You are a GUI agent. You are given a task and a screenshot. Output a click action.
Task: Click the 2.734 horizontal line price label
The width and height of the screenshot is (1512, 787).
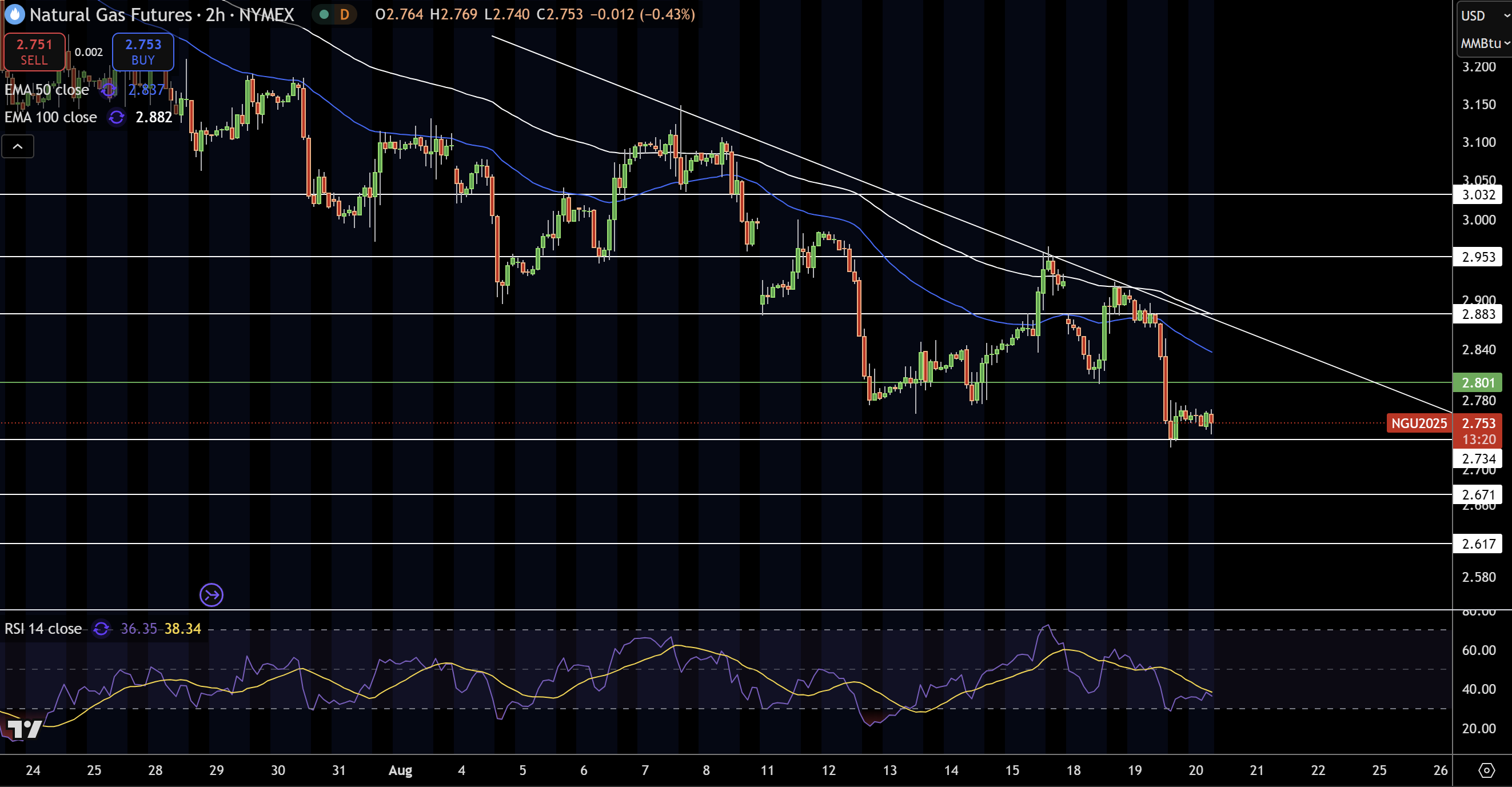pyautogui.click(x=1477, y=458)
